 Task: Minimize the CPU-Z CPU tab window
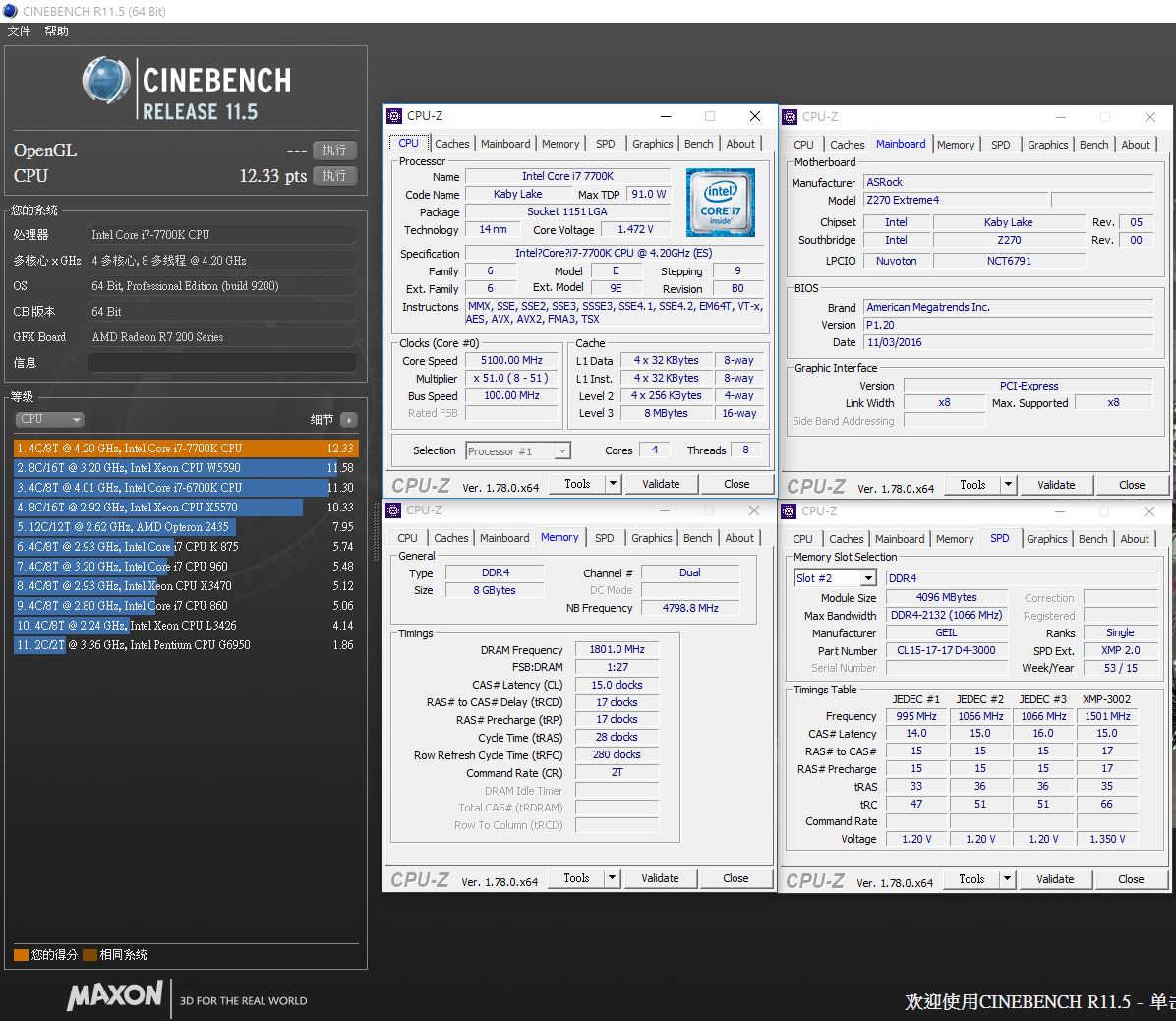point(665,115)
